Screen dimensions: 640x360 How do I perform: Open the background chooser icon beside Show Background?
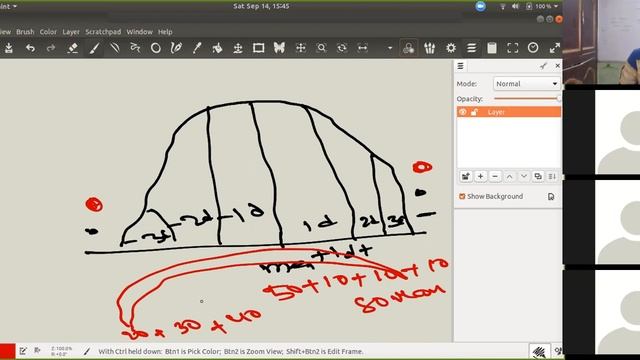point(551,197)
